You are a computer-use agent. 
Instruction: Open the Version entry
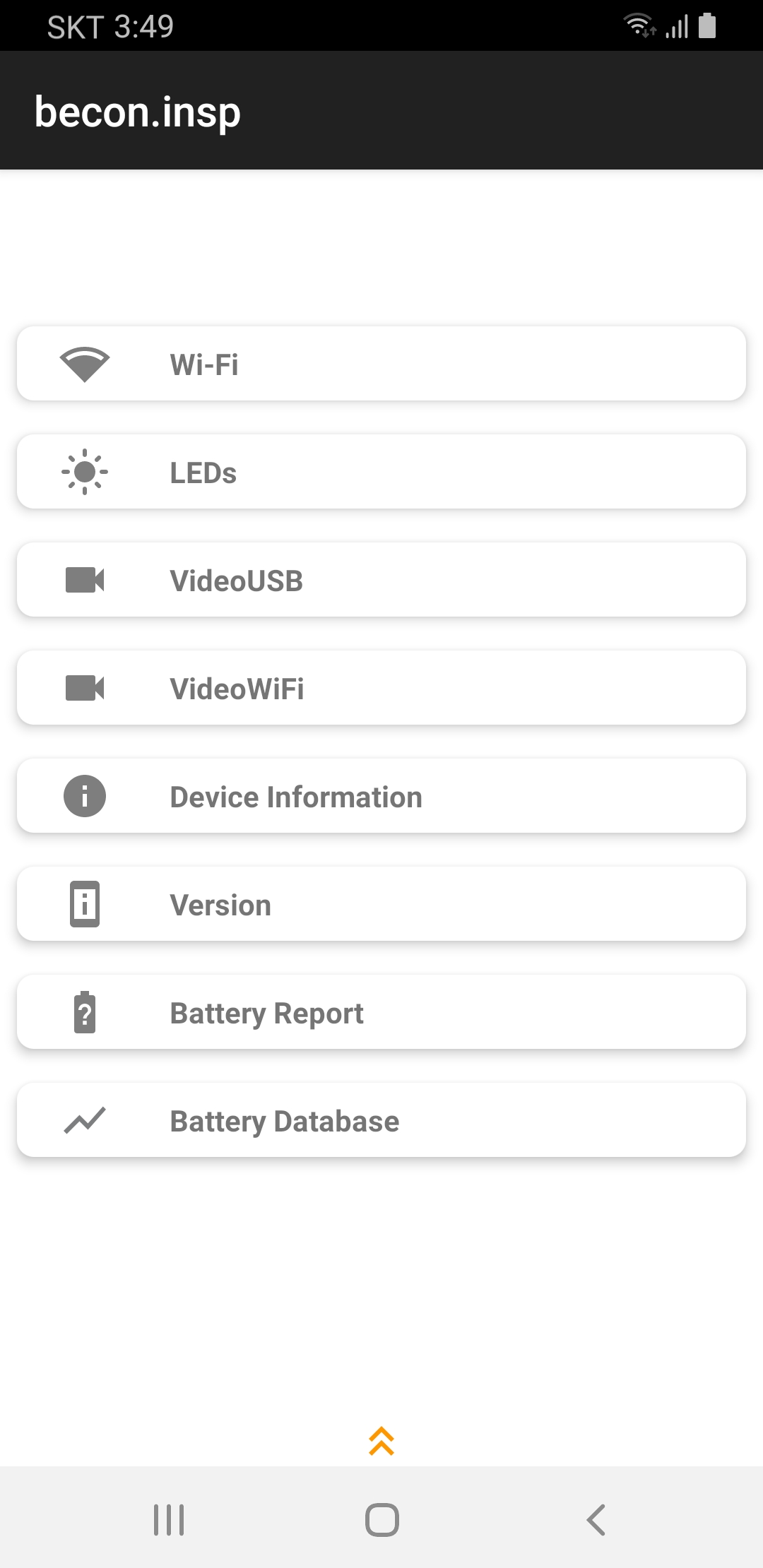tap(381, 904)
